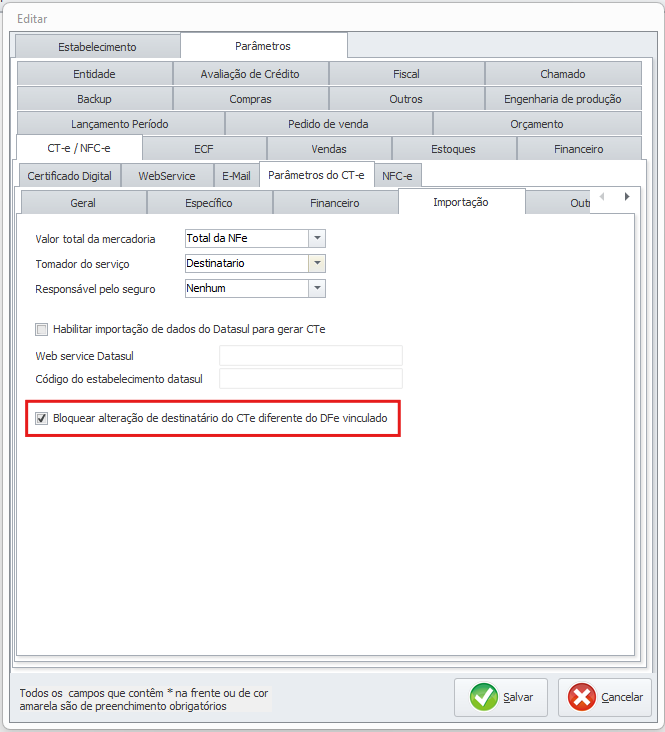Open the Fiscal parameters tab
Image resolution: width=665 pixels, height=732 pixels.
click(x=406, y=74)
